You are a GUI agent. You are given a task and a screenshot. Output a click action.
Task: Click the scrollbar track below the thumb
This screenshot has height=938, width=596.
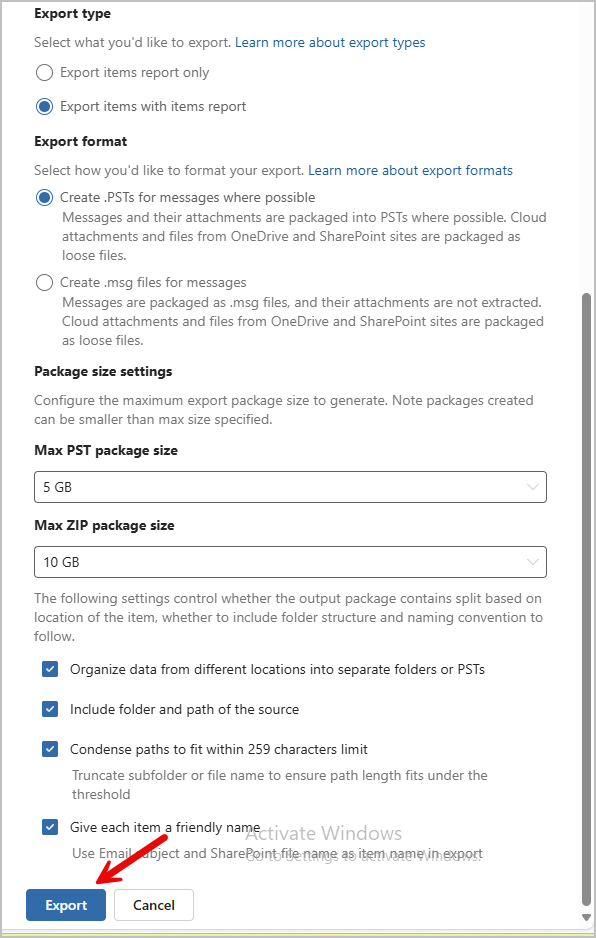point(587,902)
